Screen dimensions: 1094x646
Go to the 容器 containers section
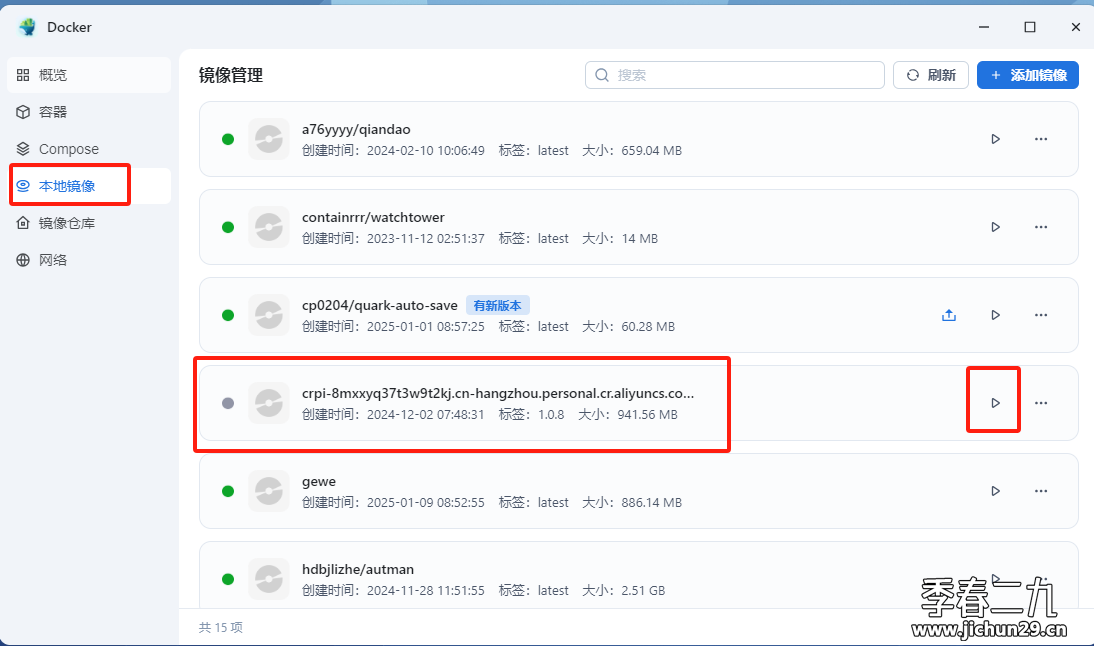[x=89, y=112]
